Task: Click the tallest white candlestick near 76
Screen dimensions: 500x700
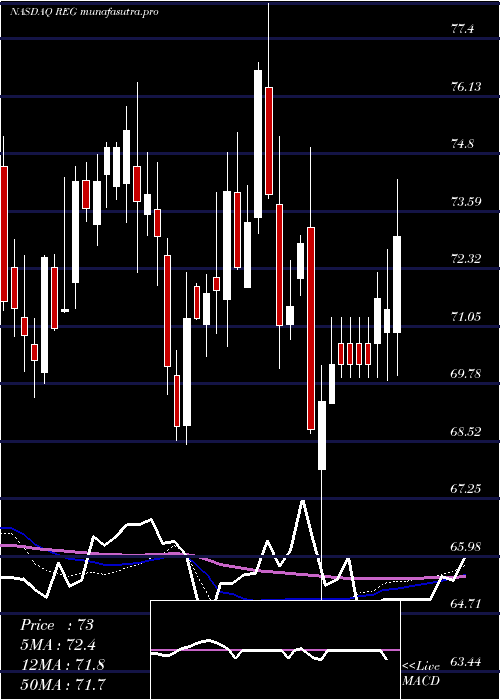Action: click(258, 144)
